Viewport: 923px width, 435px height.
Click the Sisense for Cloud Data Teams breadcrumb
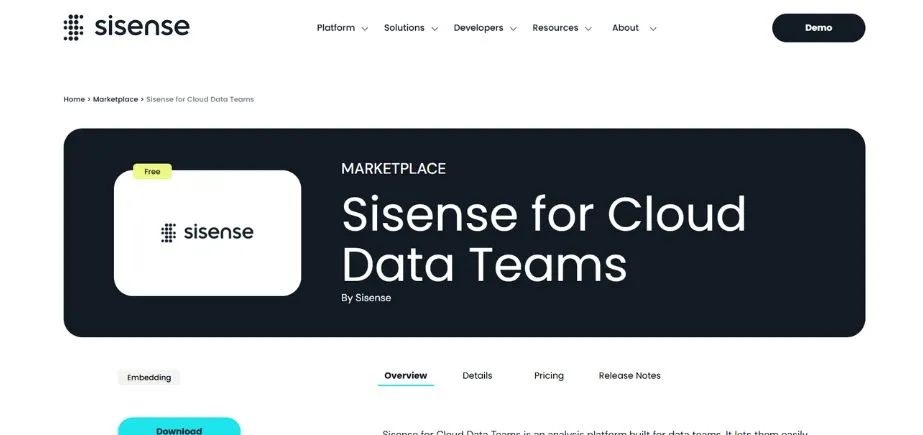[x=200, y=99]
